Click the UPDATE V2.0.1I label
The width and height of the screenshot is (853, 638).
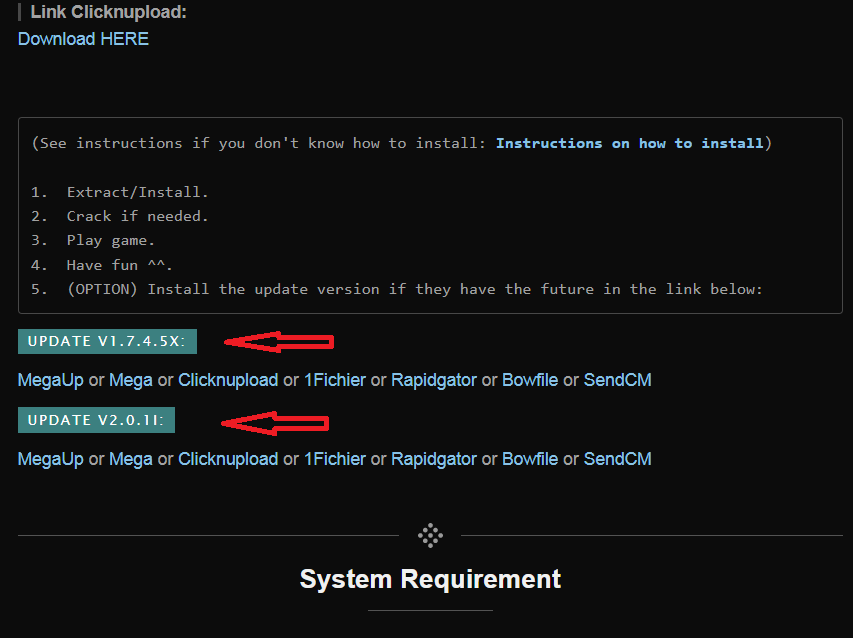pyautogui.click(x=96, y=420)
